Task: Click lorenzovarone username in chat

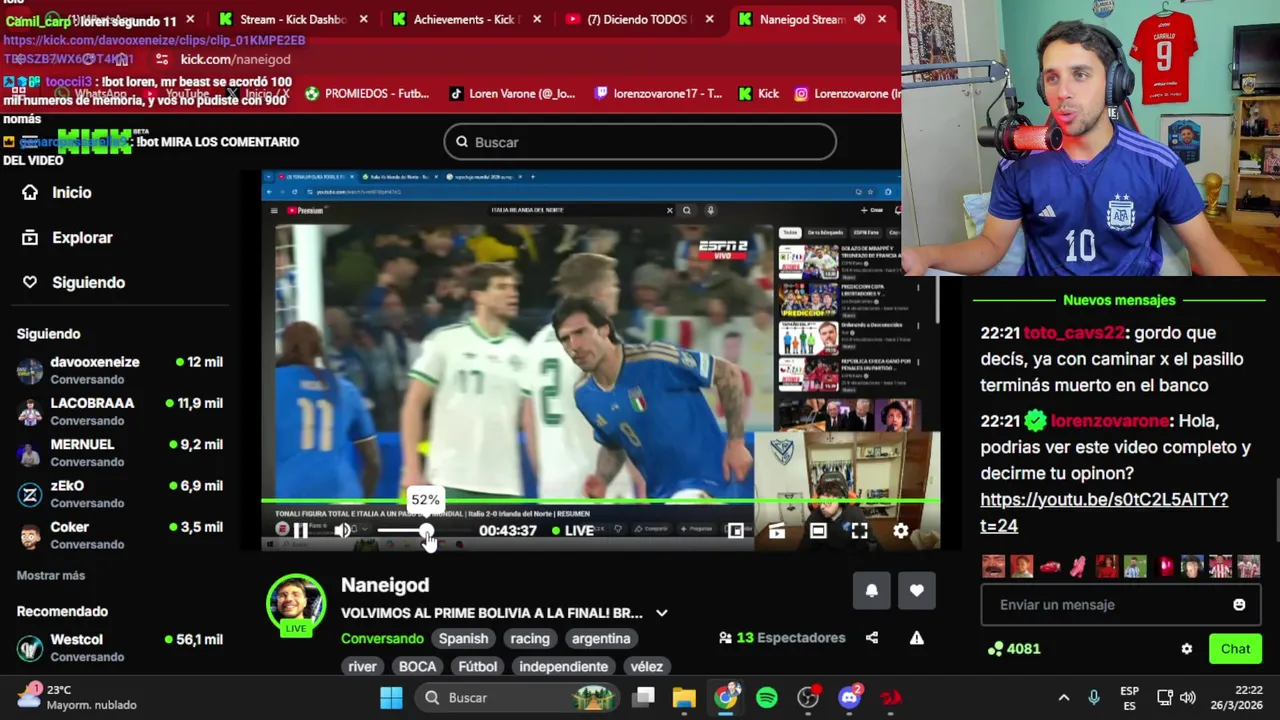Action: (1110, 421)
